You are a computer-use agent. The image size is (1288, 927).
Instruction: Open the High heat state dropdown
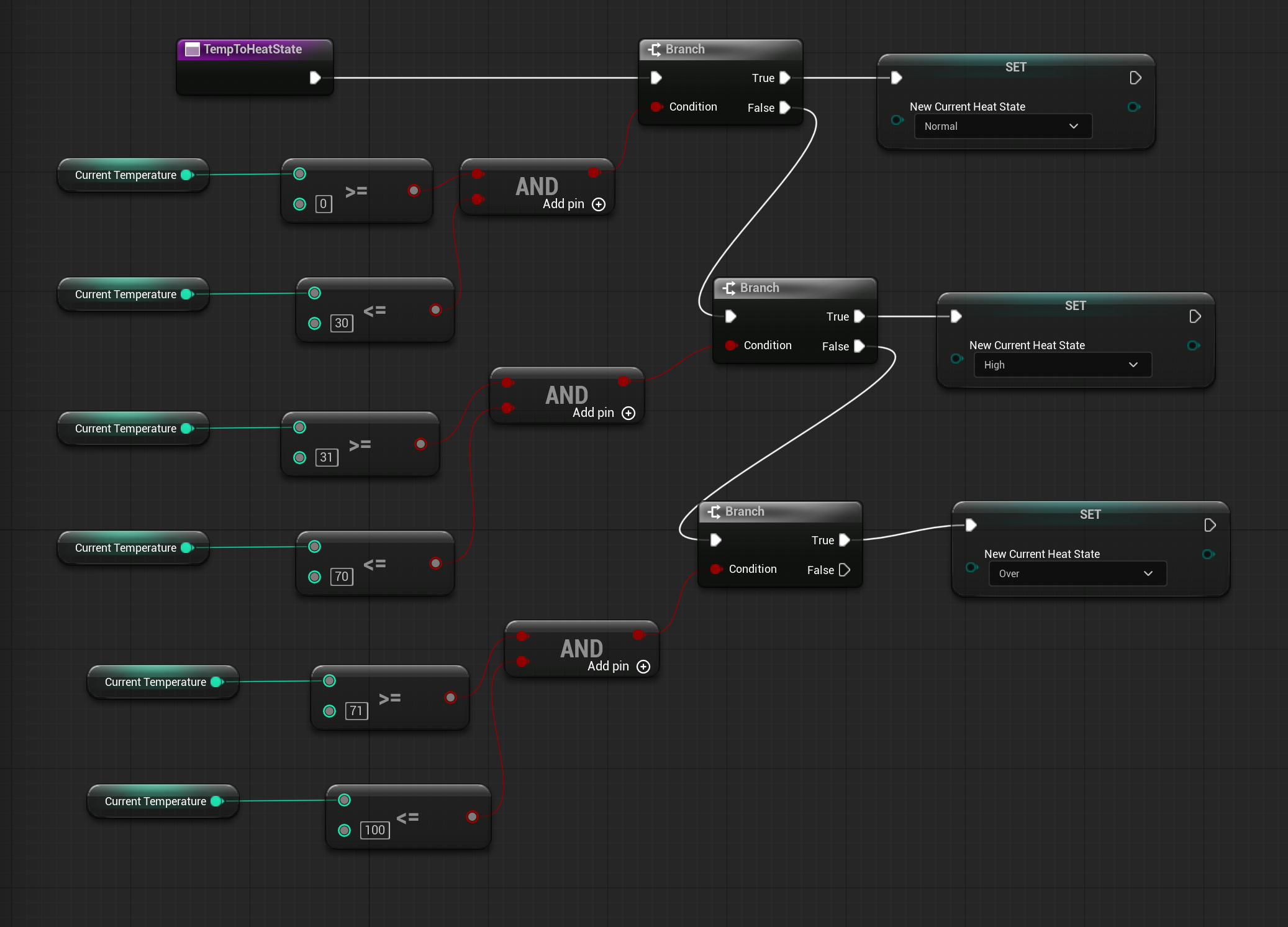1063,365
